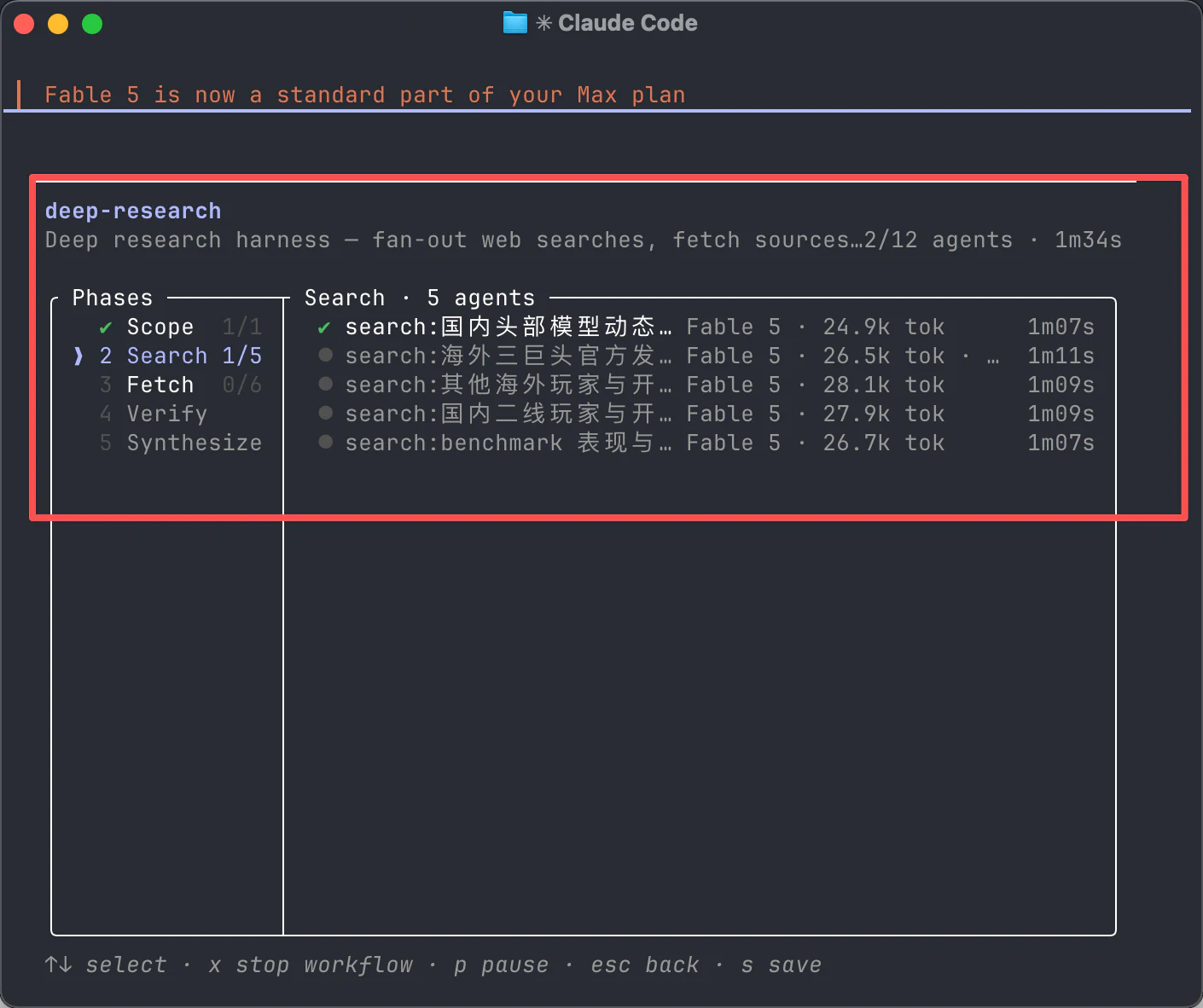The height and width of the screenshot is (1008, 1203).
Task: Minimize window using yellow button
Action: pos(58,24)
